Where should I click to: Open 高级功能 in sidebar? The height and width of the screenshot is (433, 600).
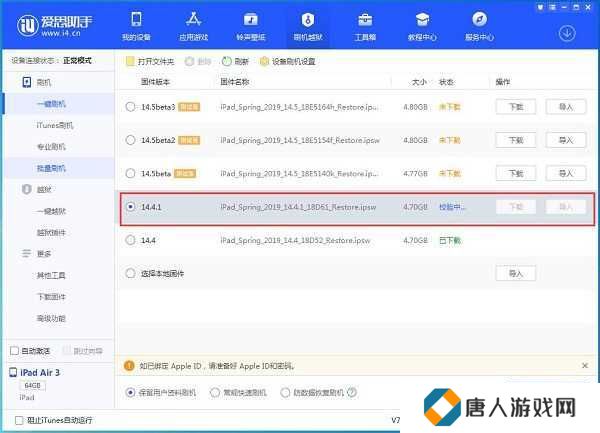[51, 318]
